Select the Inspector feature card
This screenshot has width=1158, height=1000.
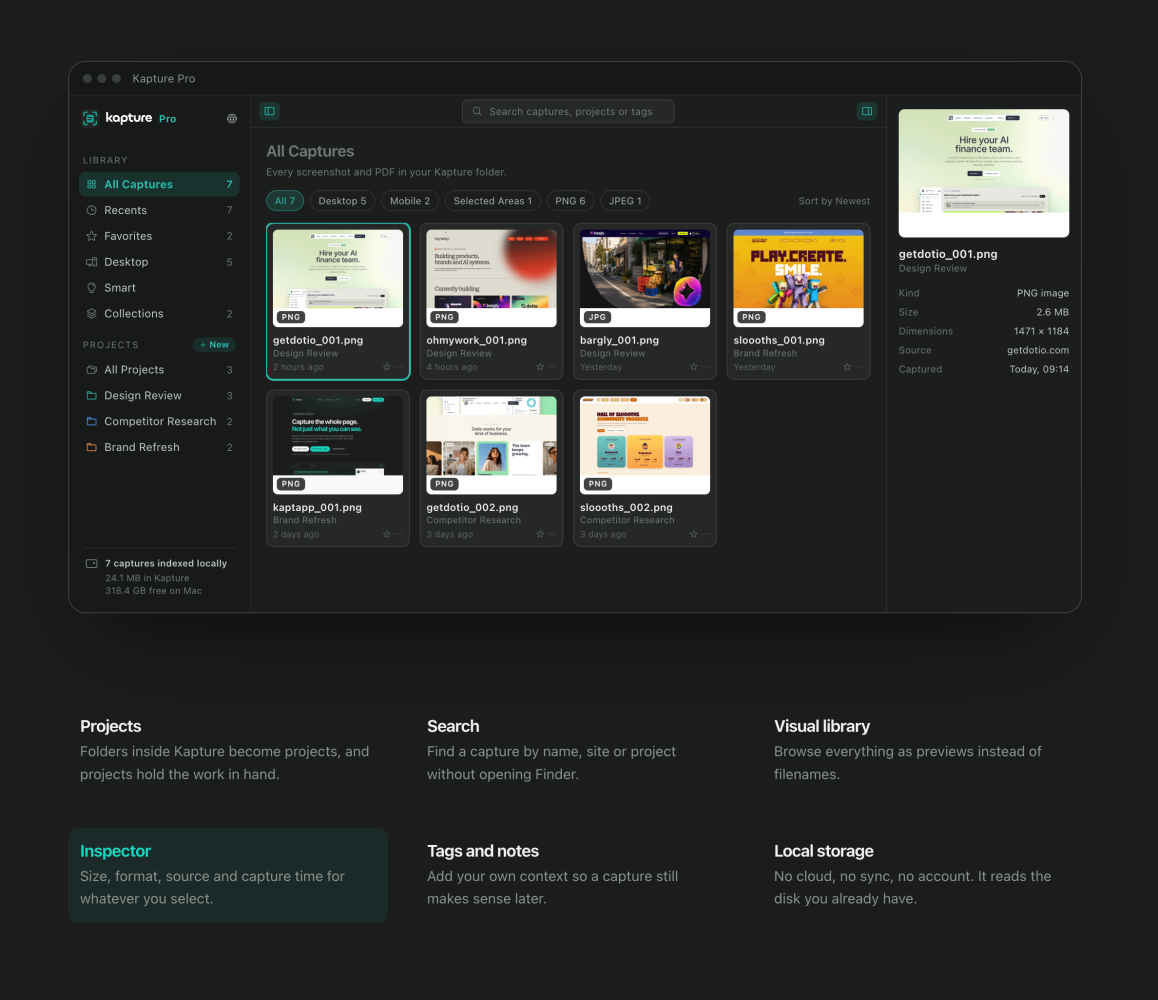point(228,875)
